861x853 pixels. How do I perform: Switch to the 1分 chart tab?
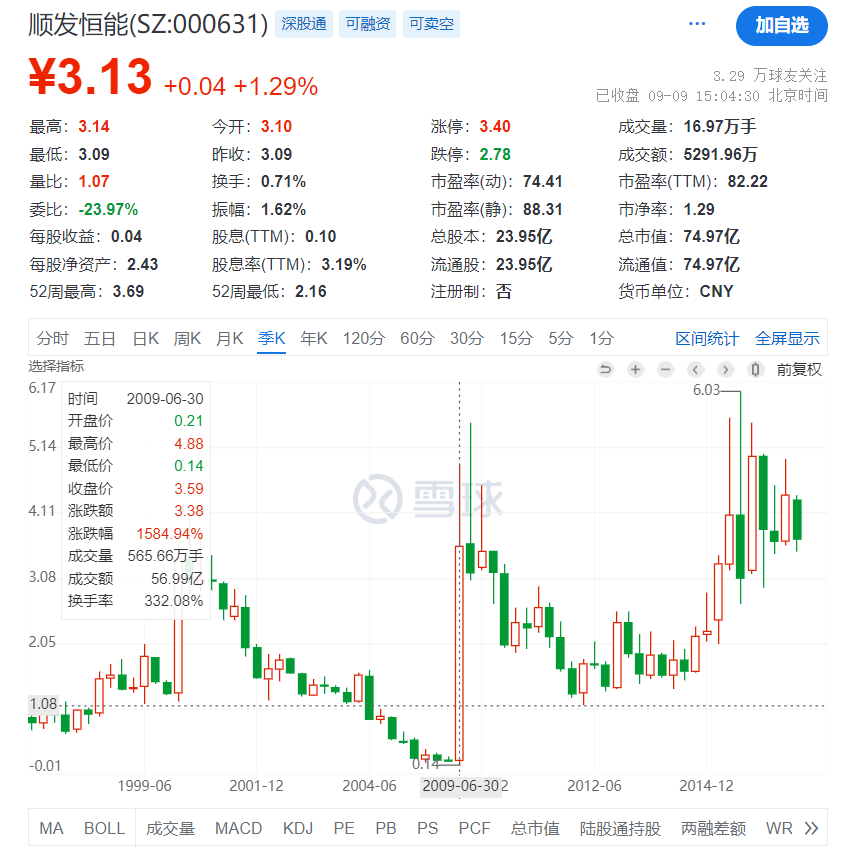pos(601,338)
